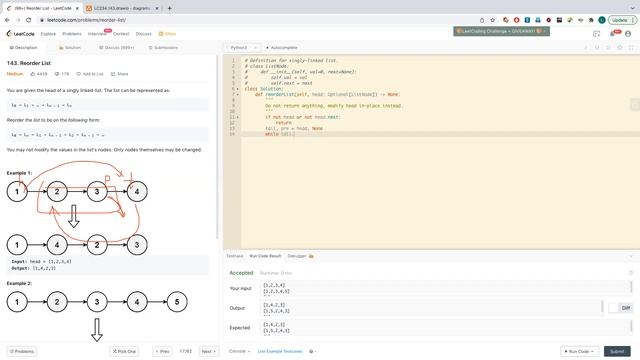The height and width of the screenshot is (360, 640).
Task: Close the LC234.143.drawio tab
Action: 157,8
